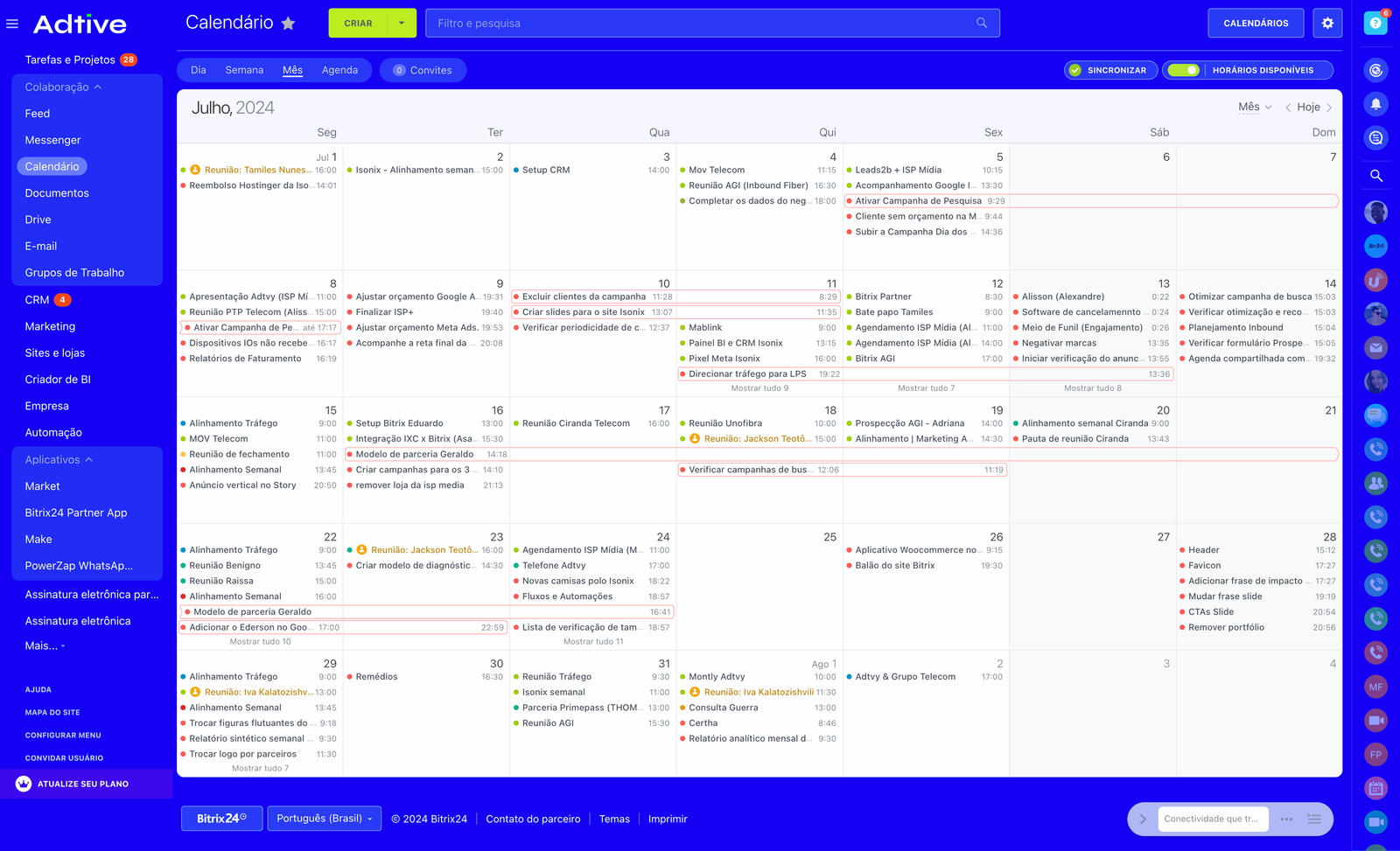Image resolution: width=1400 pixels, height=851 pixels.
Task: Open the list icon in bottom chat bar
Action: 1313,820
